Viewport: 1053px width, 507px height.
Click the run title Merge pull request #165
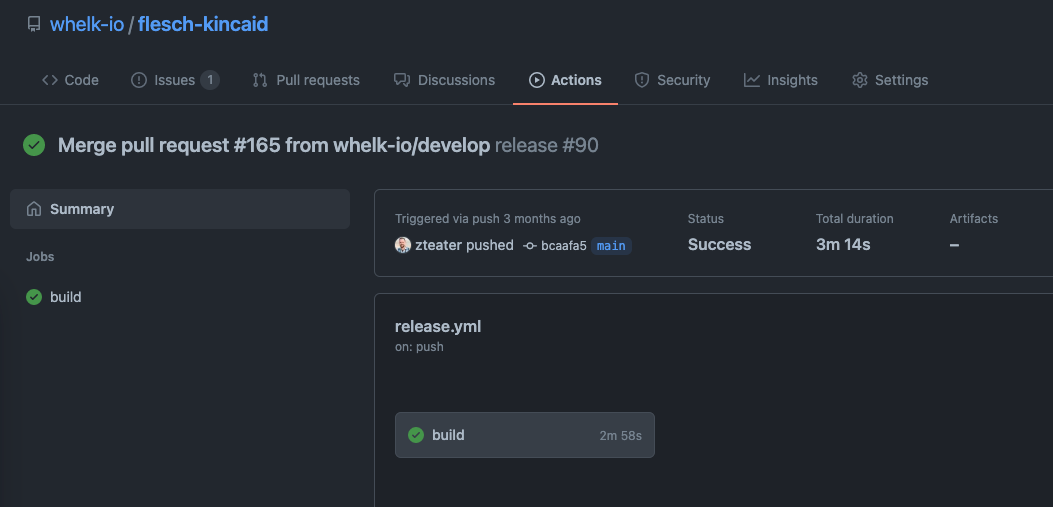pyautogui.click(x=274, y=145)
